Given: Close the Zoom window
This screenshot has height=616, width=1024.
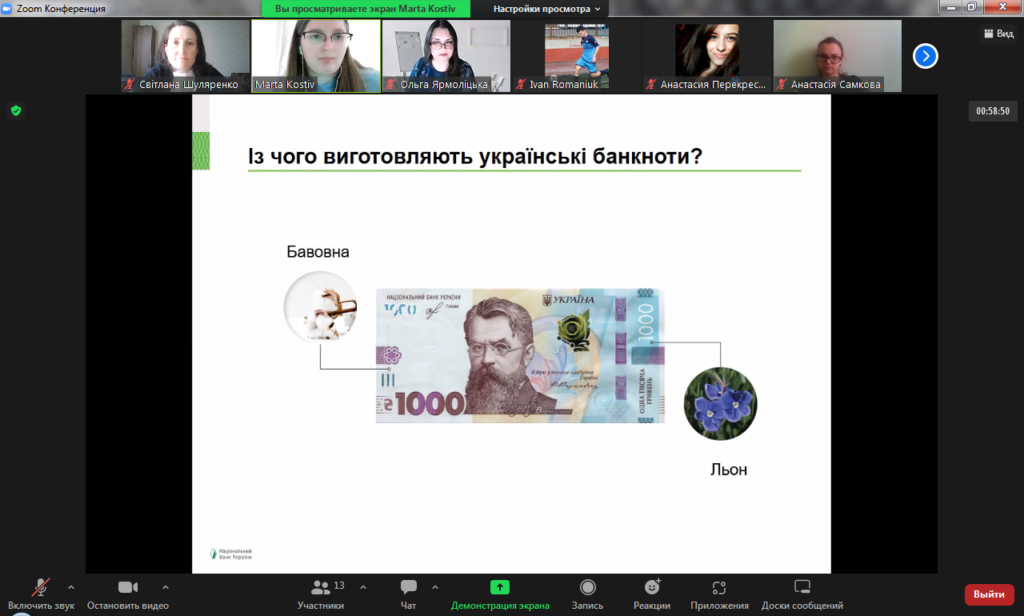Looking at the screenshot, I should [1002, 7].
